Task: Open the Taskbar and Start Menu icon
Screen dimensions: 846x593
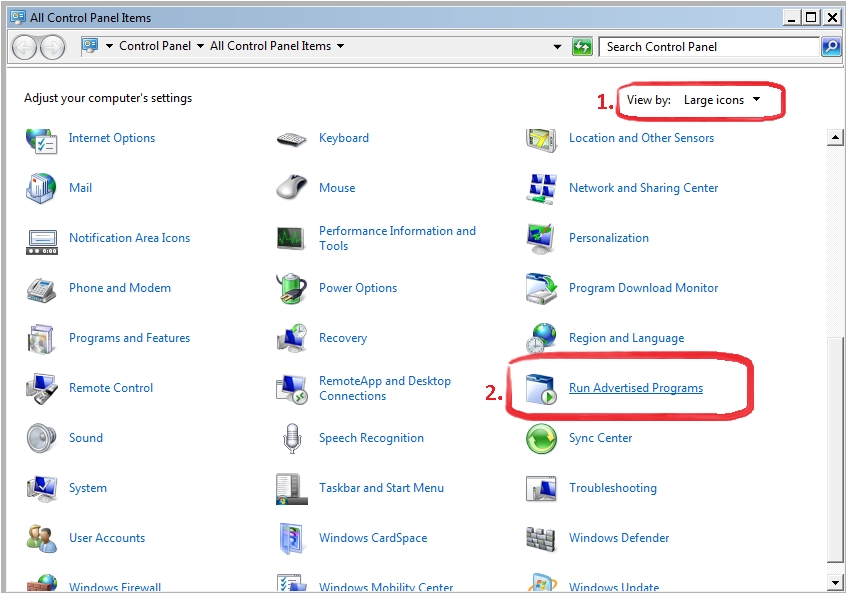Action: point(291,489)
